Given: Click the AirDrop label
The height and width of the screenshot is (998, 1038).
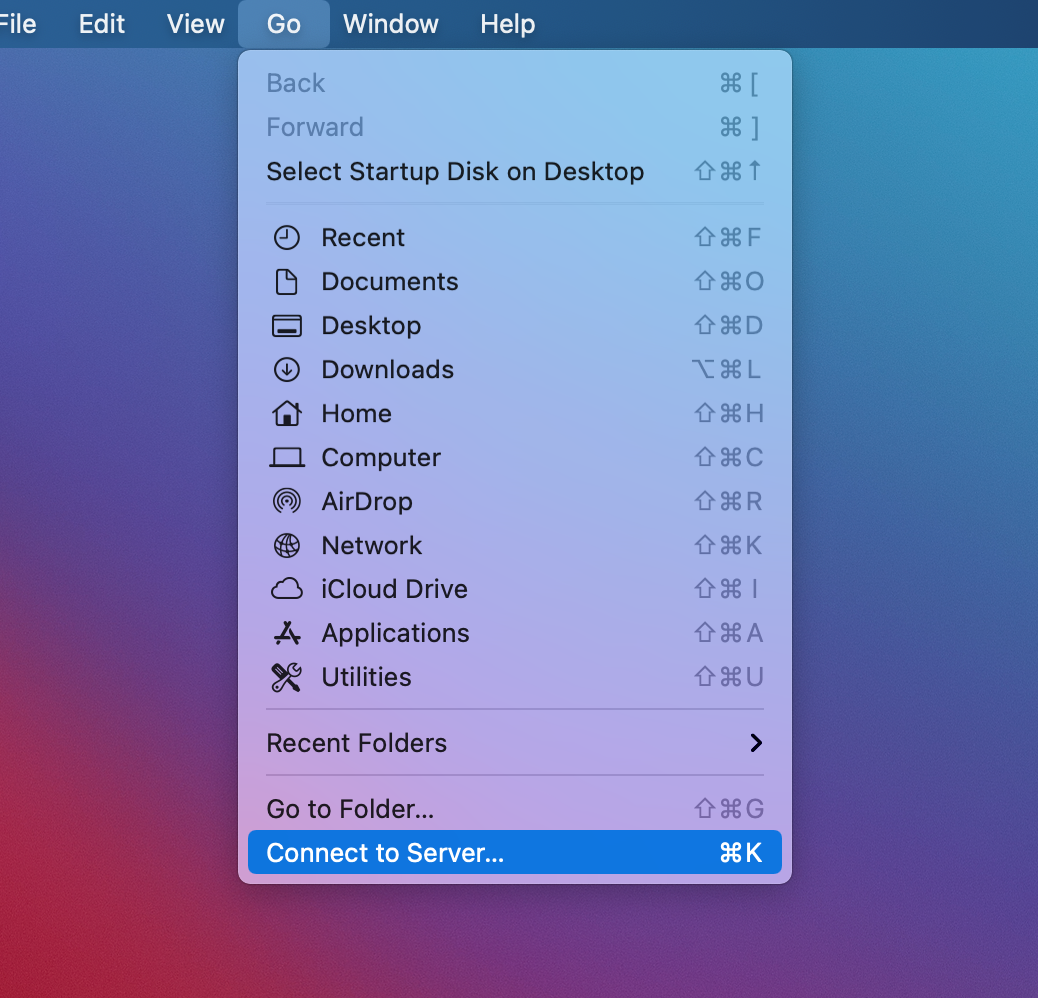Looking at the screenshot, I should [x=367, y=501].
